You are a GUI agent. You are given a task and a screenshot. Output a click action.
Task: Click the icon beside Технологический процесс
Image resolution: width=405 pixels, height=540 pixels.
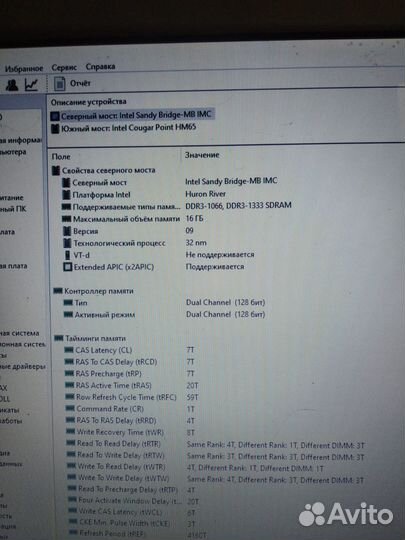tap(67, 243)
